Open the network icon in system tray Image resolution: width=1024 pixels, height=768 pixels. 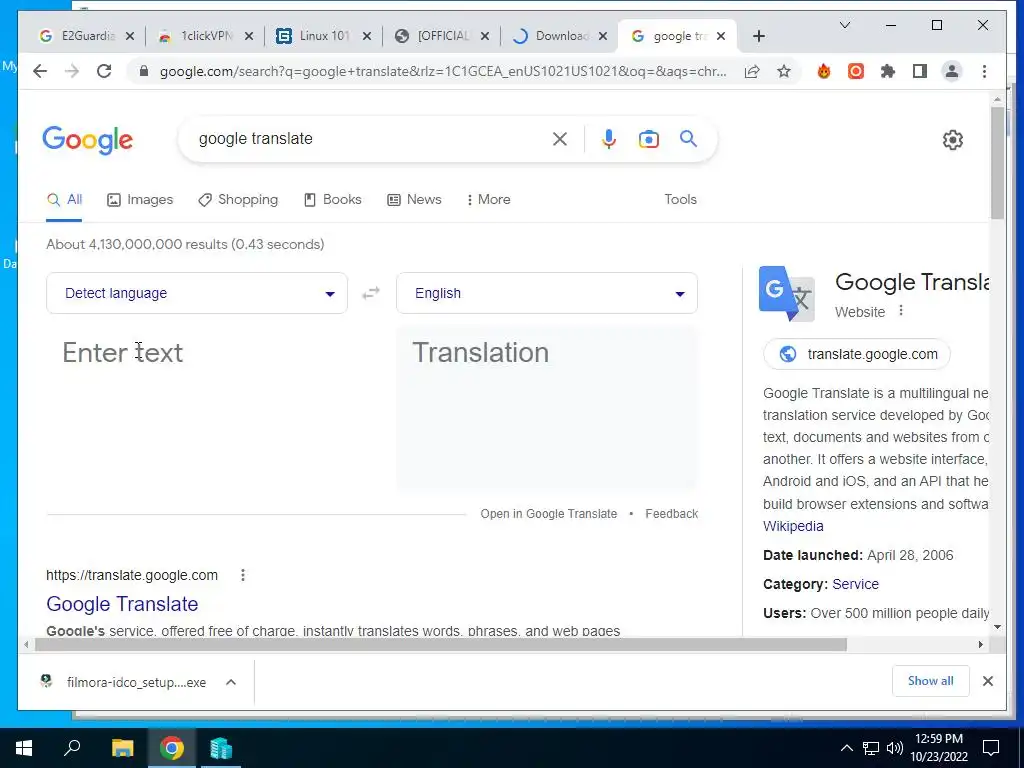[x=871, y=748]
